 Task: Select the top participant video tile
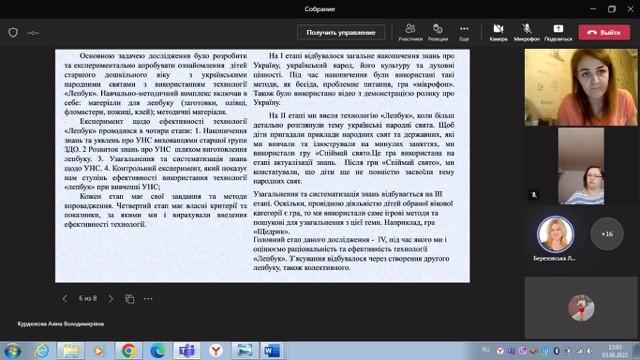coord(581,87)
